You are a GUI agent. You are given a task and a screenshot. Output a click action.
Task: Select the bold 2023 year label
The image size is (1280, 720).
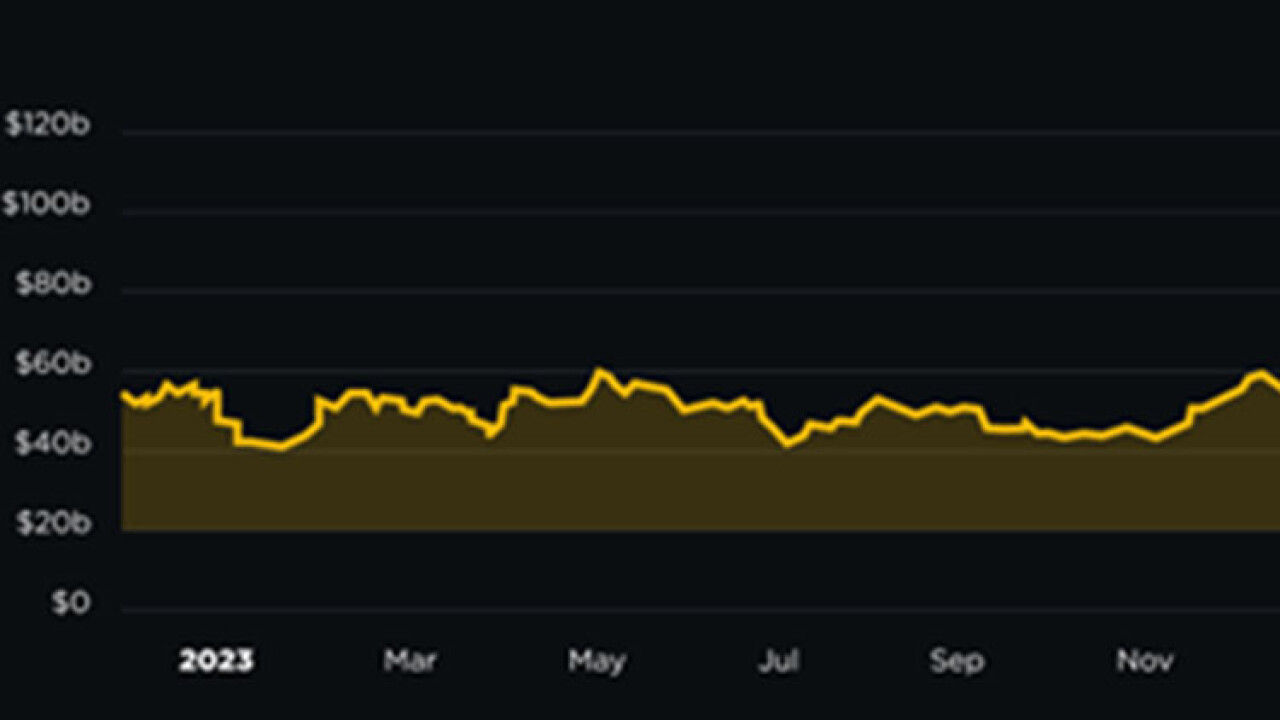click(x=216, y=661)
